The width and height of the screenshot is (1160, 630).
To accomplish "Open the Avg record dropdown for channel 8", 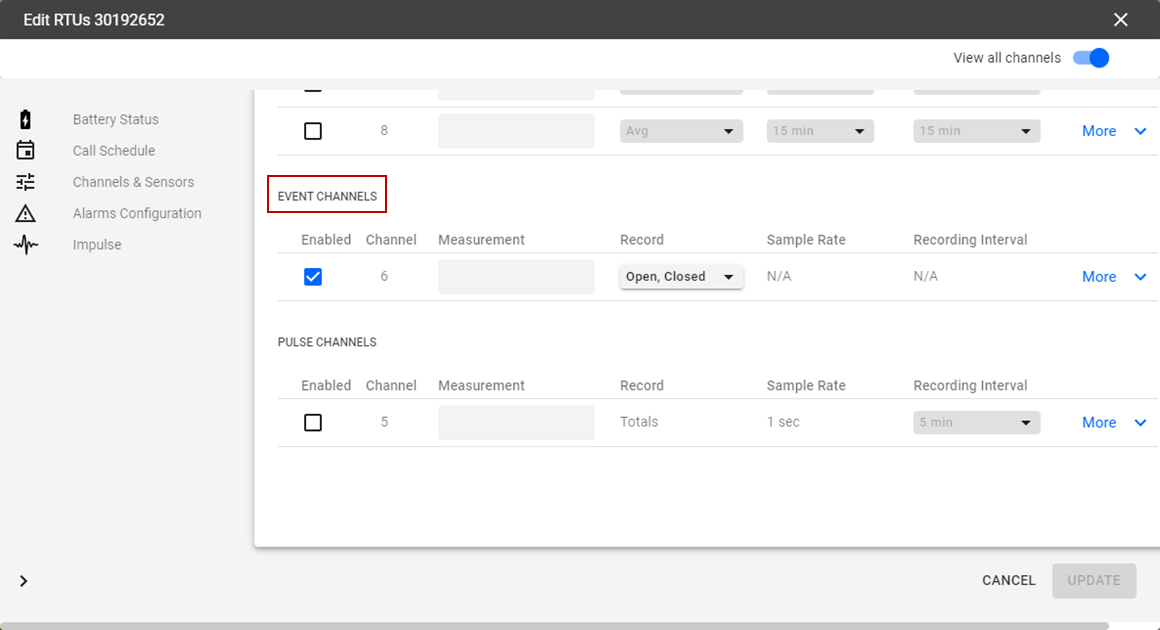I will coord(681,131).
